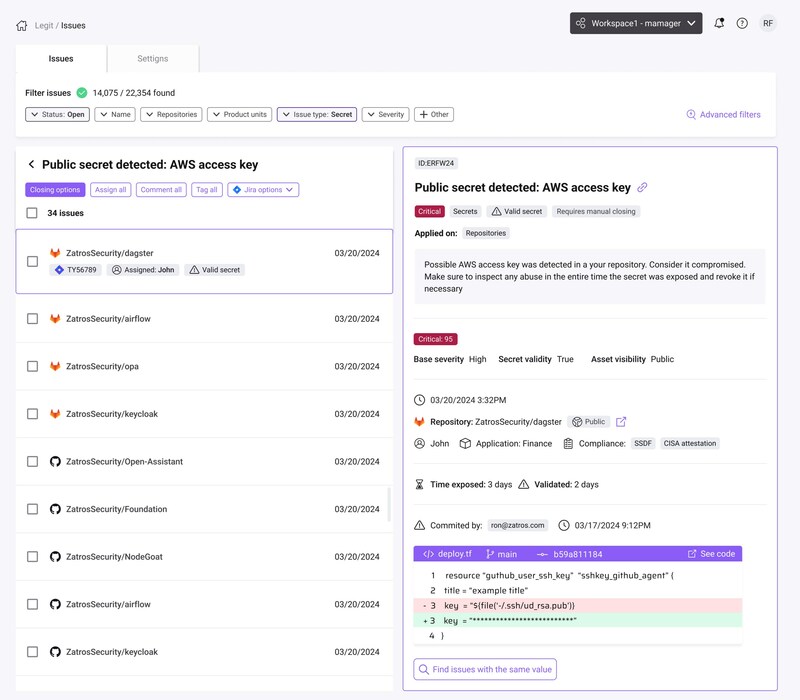This screenshot has width=800, height=700.
Task: Click Find issues with the same value
Action: 485,669
